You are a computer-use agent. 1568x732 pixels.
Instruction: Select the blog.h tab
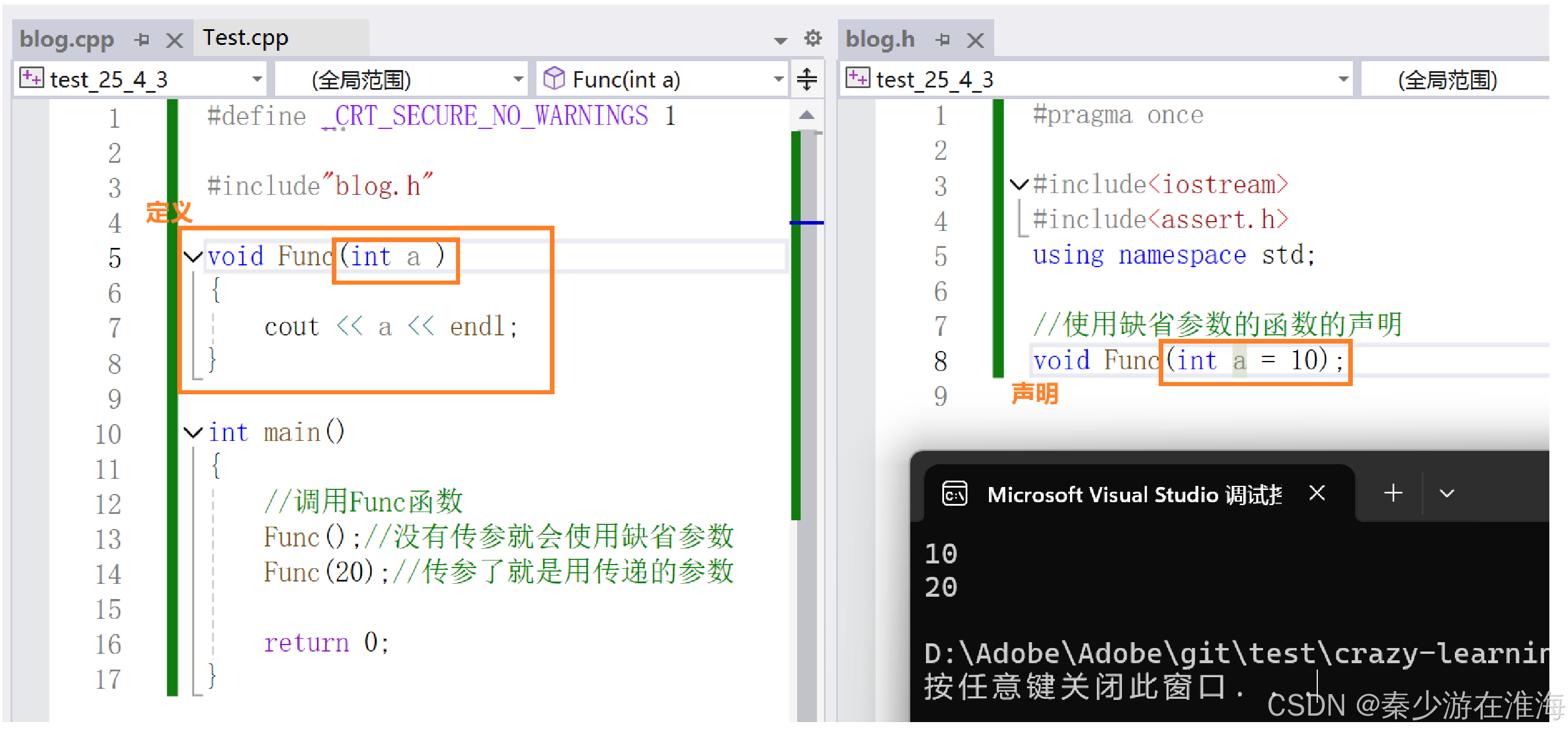point(879,40)
